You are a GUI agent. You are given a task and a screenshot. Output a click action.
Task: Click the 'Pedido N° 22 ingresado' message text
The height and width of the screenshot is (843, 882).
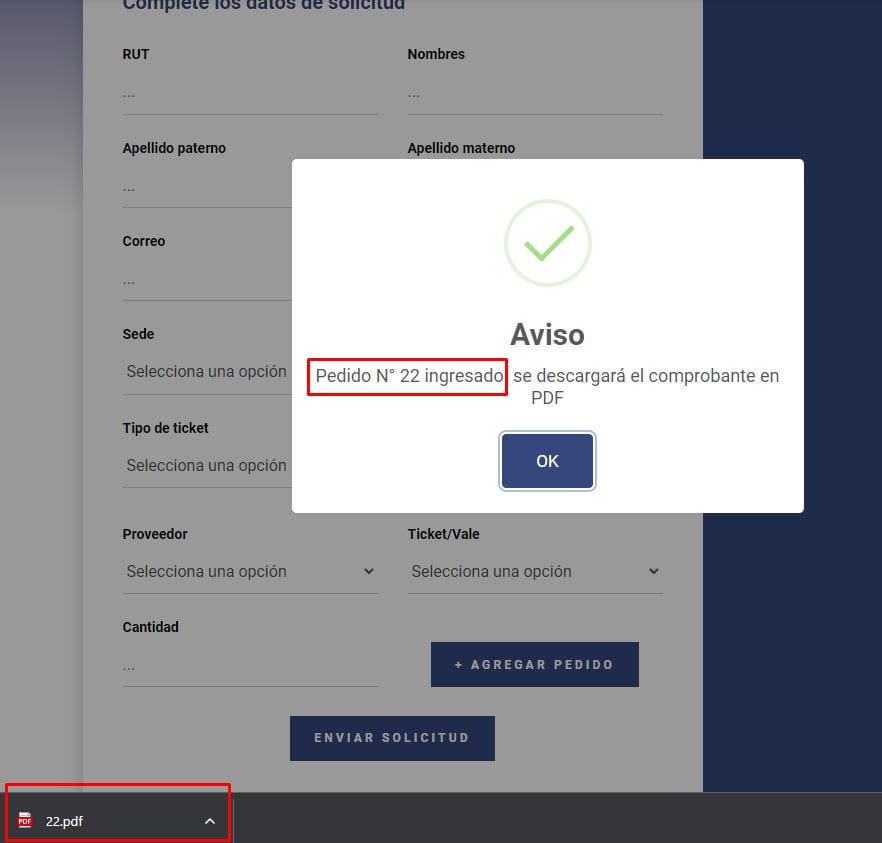point(409,377)
